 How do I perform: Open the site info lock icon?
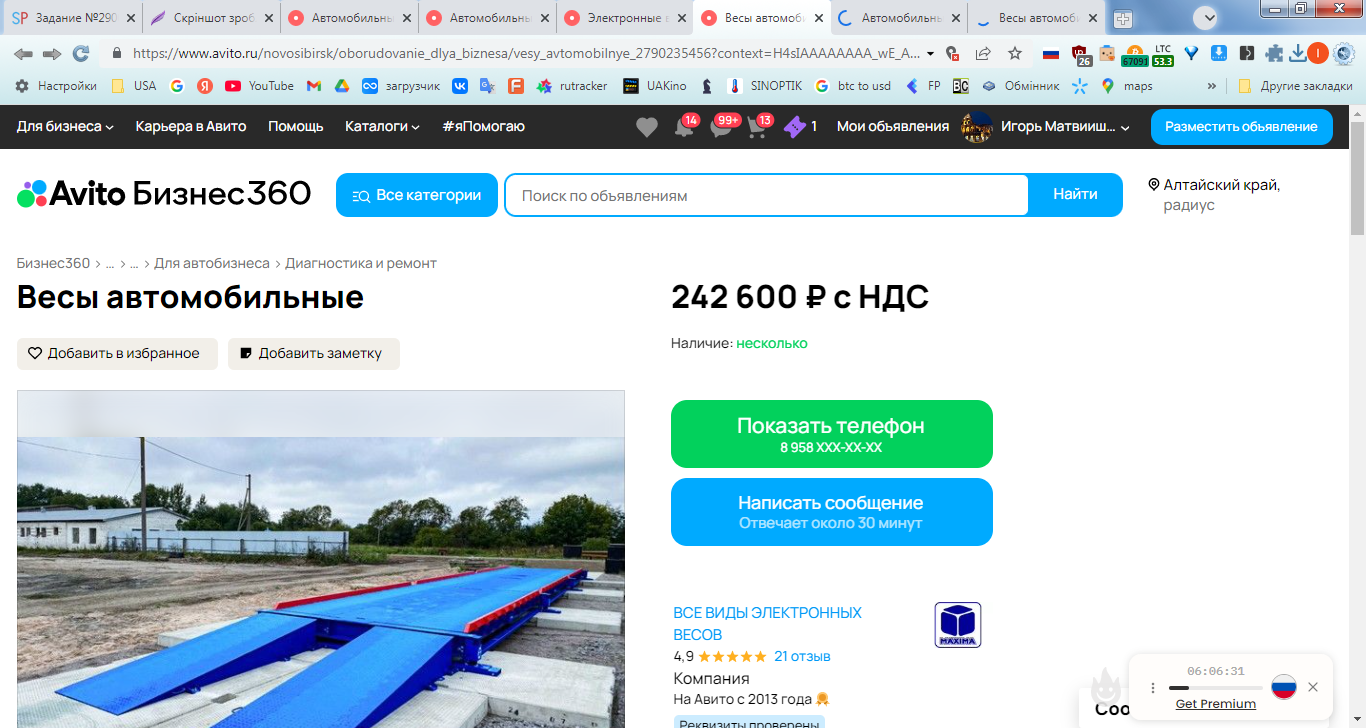point(117,53)
